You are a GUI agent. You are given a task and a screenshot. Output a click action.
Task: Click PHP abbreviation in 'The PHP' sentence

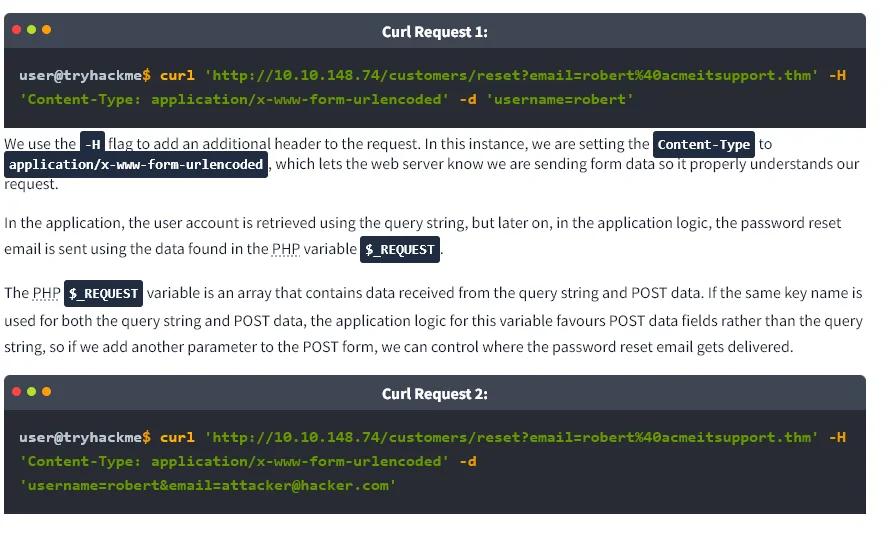click(x=46, y=293)
